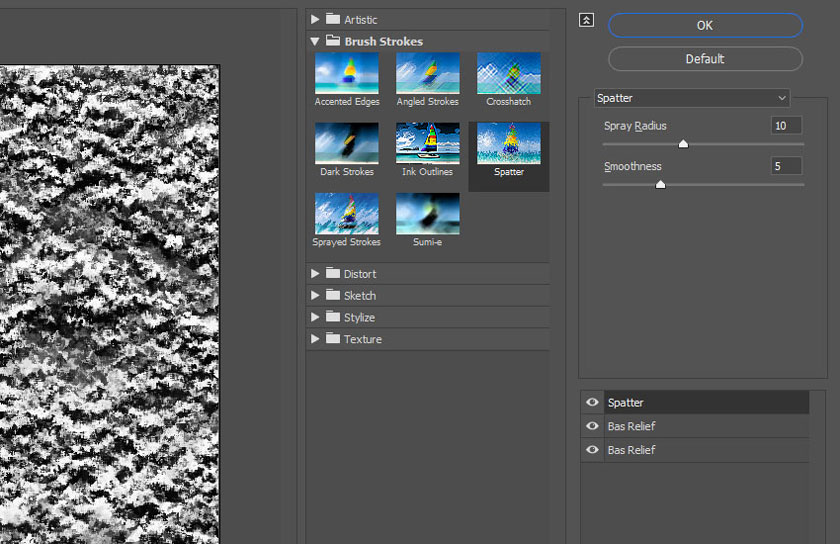This screenshot has width=840, height=544.
Task: Click the Texture category label
Action: click(x=363, y=339)
